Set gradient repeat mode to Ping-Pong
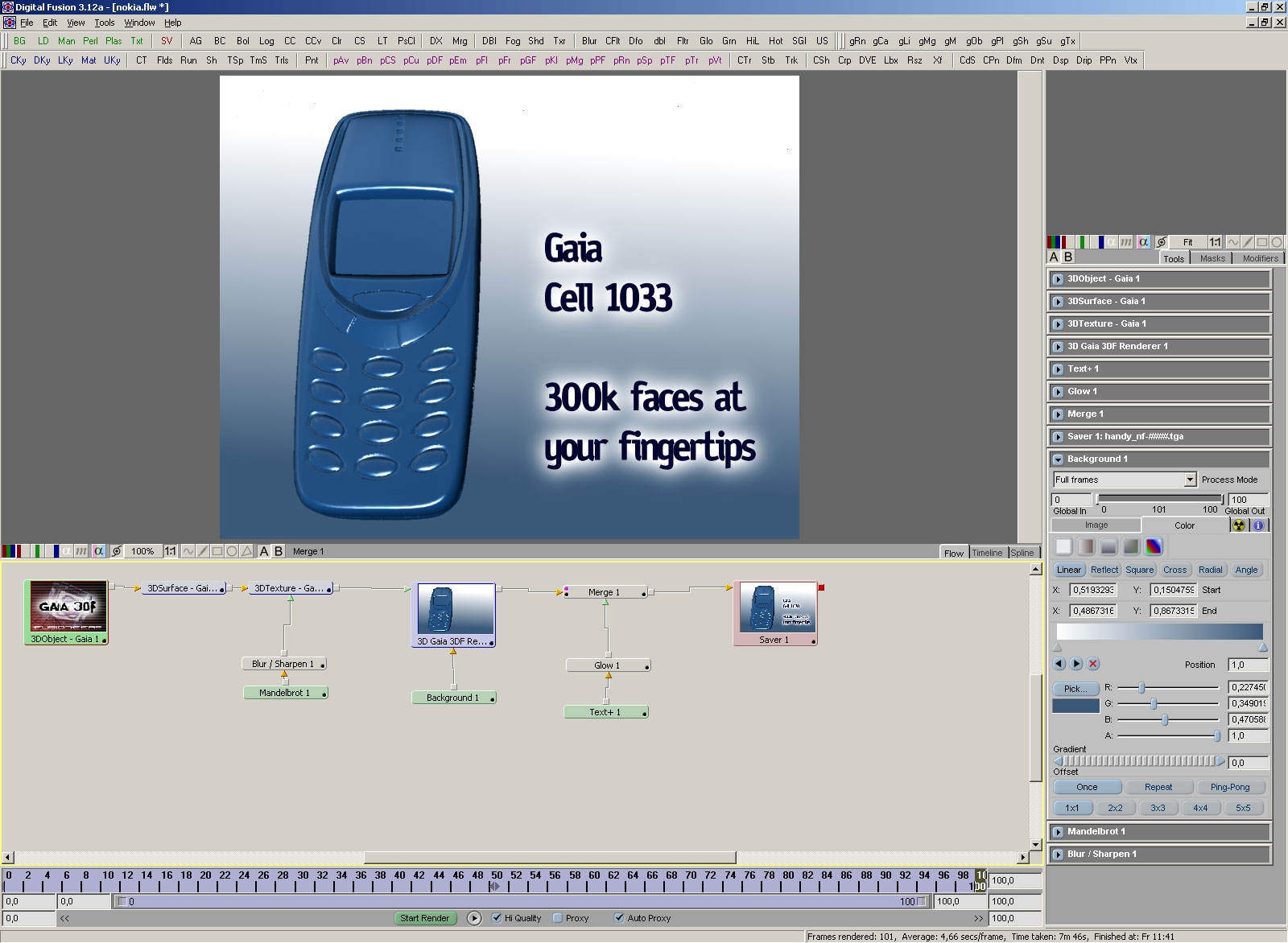The width and height of the screenshot is (1288, 943). pyautogui.click(x=1230, y=788)
